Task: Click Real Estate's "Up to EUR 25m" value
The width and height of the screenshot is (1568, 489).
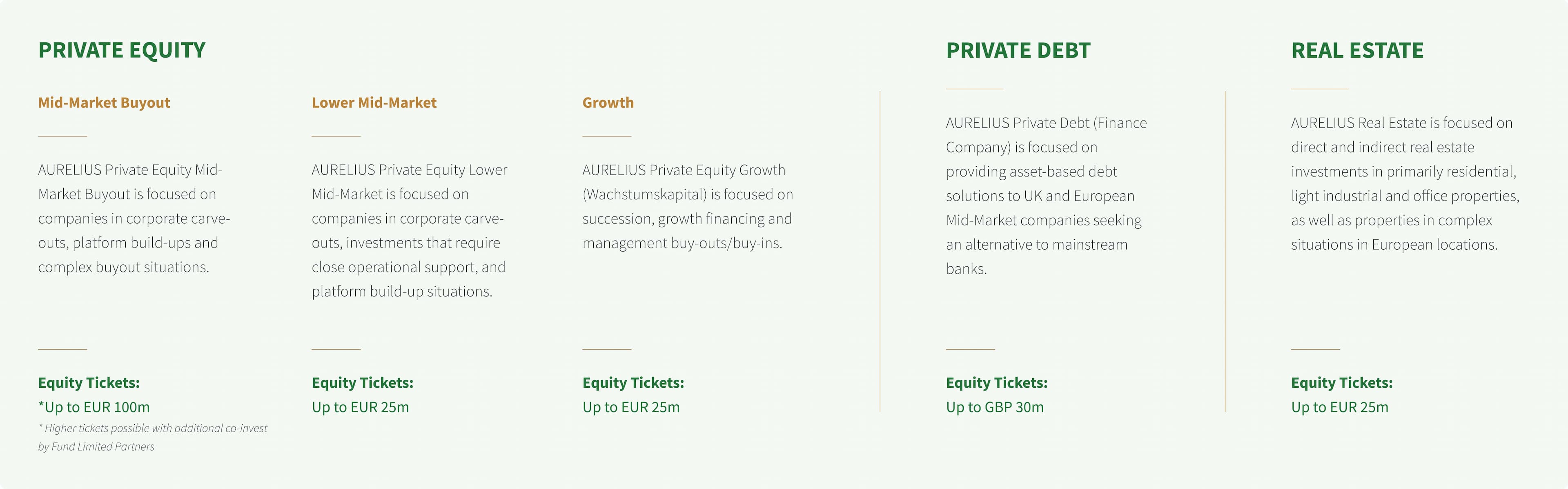Action: click(1339, 407)
